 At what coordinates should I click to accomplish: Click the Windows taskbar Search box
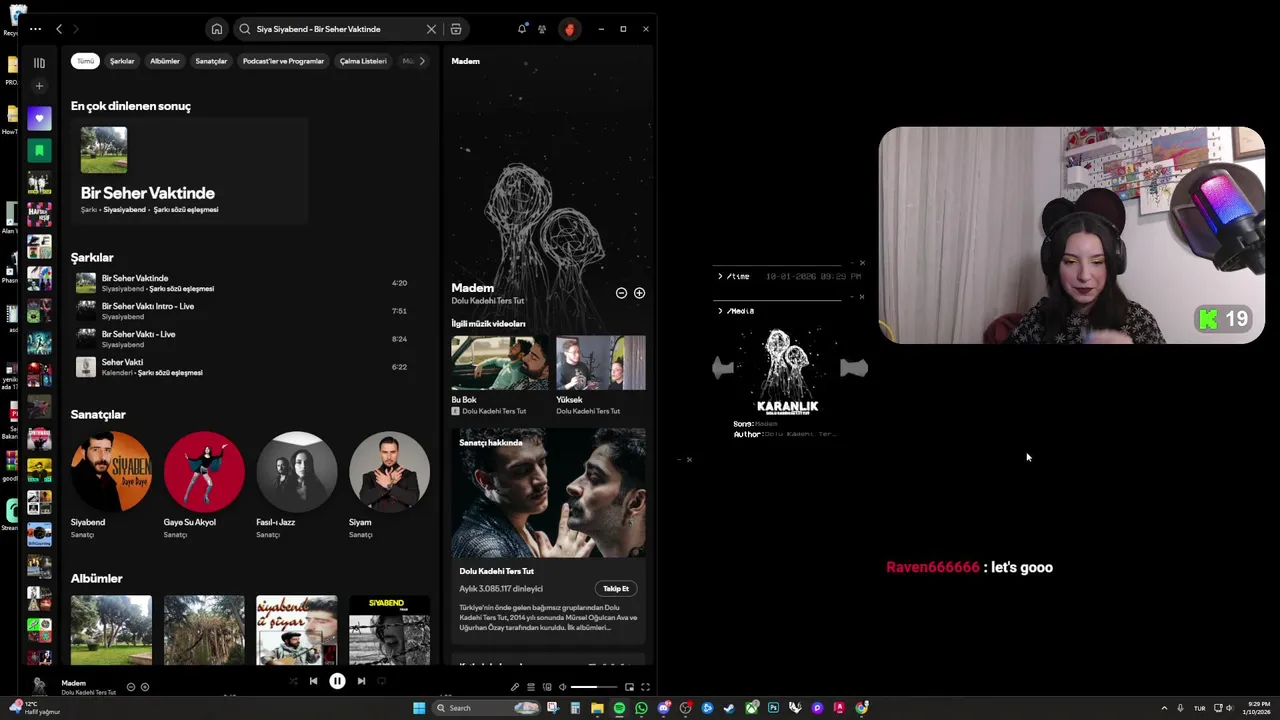coord(487,708)
